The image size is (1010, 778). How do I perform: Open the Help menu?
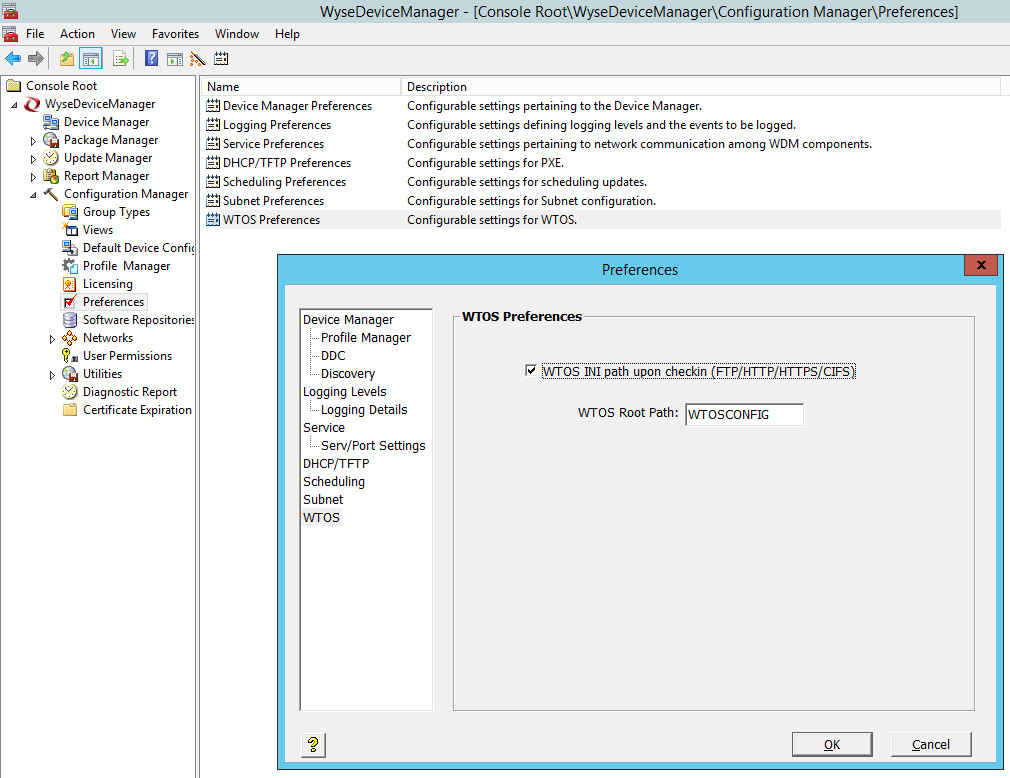[x=287, y=34]
